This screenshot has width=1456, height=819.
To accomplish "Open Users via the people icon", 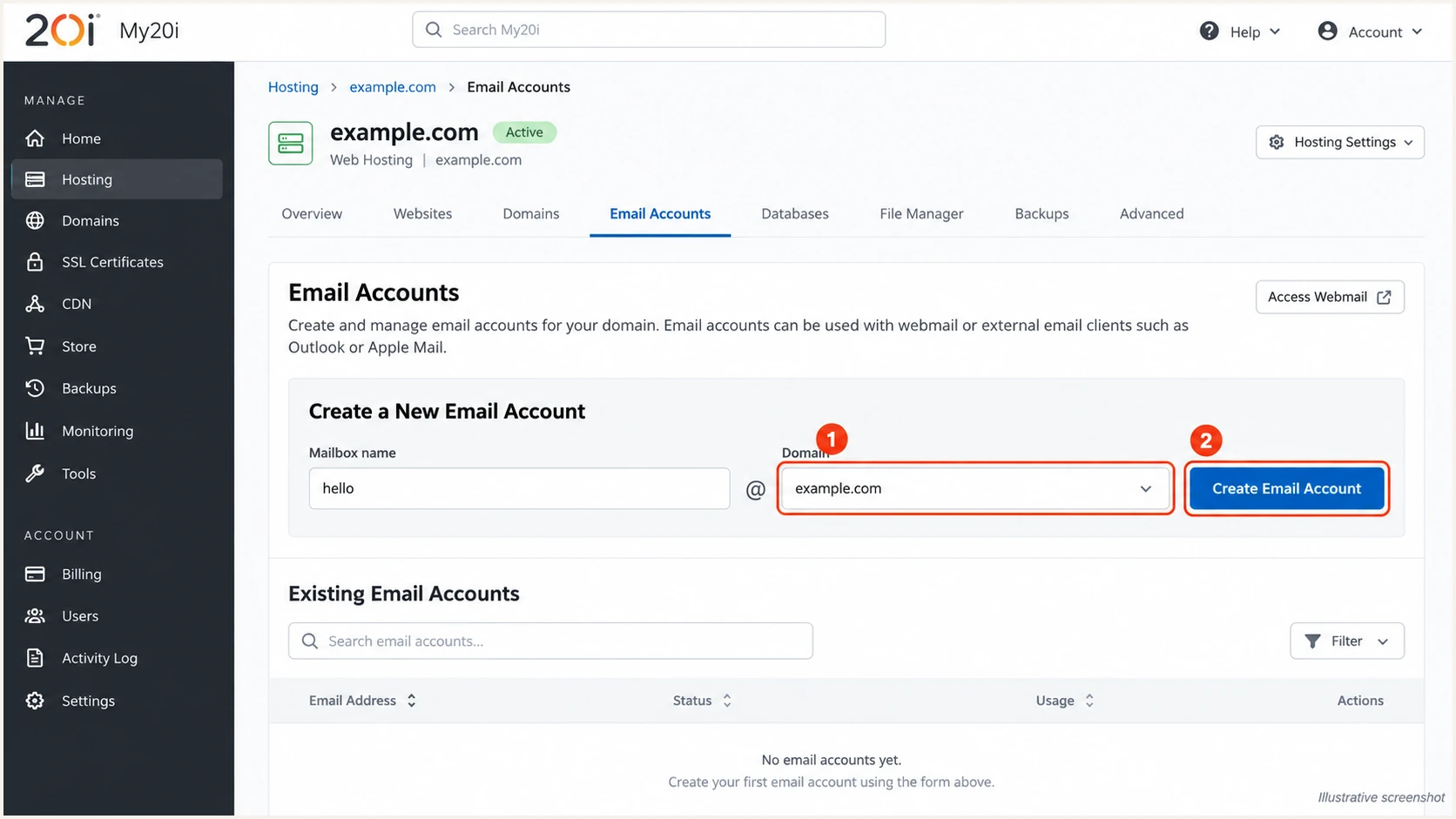I will [35, 616].
